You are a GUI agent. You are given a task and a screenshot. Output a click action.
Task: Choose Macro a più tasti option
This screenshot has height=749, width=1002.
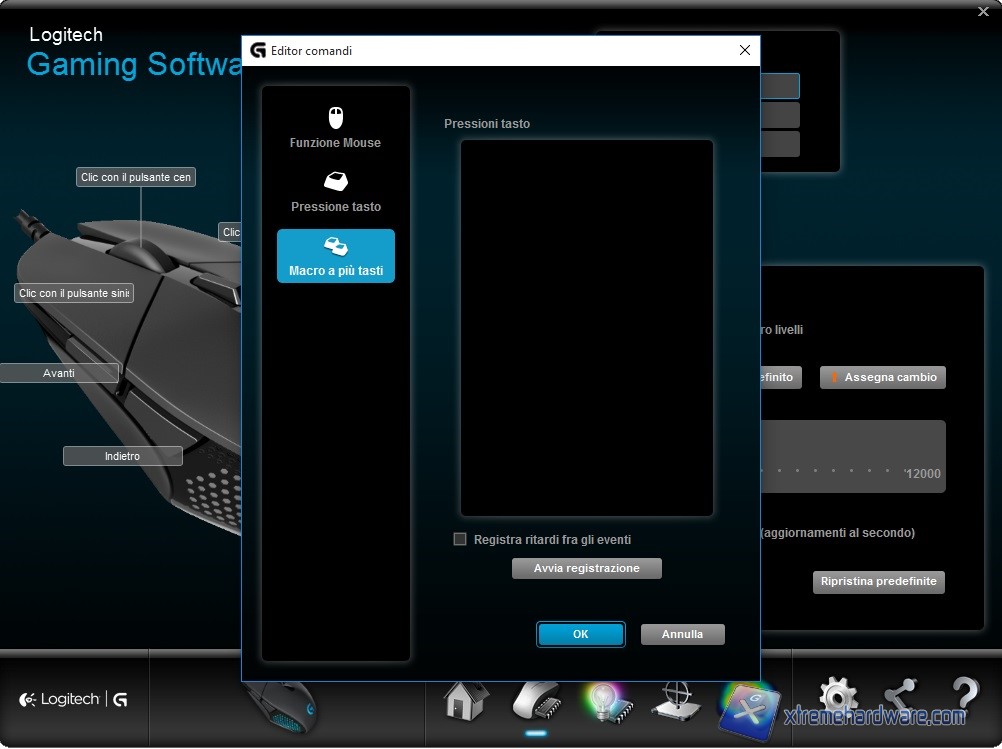tap(336, 256)
